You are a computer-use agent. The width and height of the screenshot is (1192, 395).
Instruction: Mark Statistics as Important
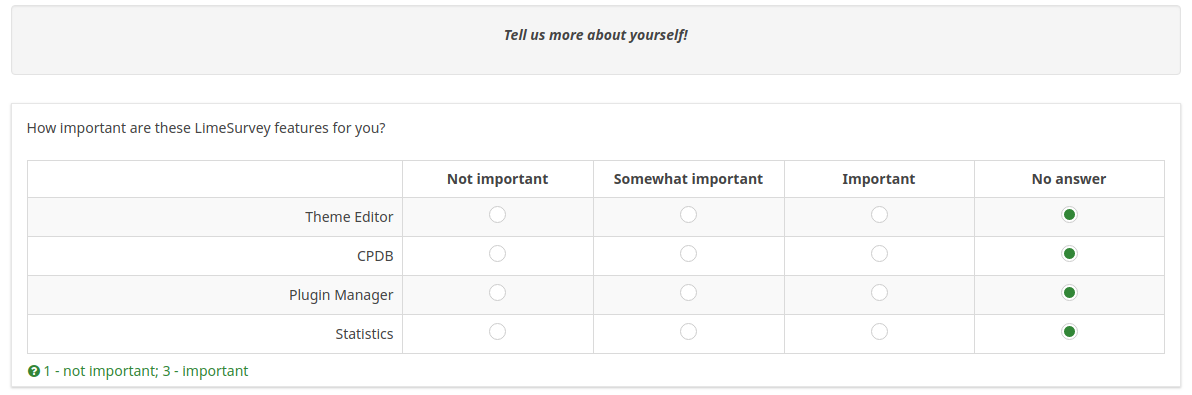[x=879, y=331]
